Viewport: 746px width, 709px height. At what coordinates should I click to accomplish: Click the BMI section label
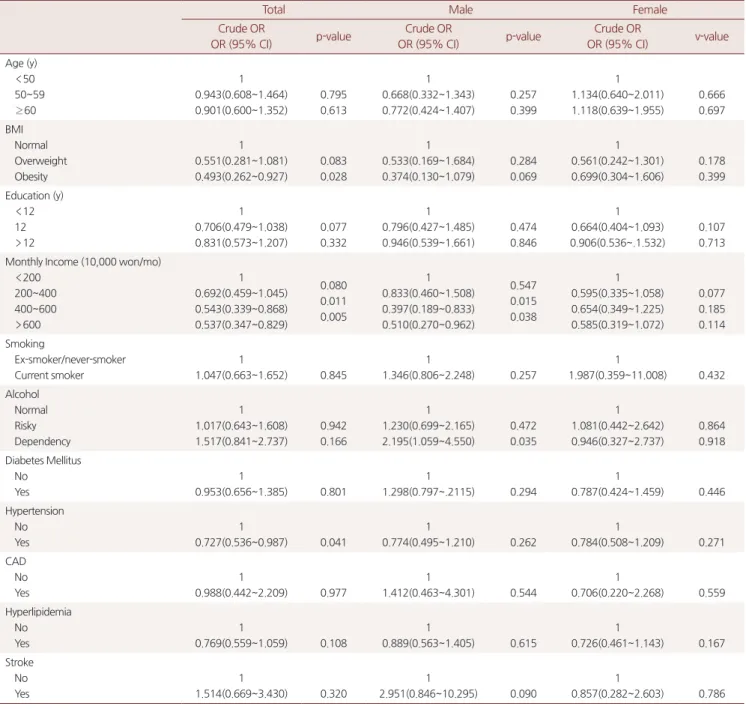click(x=14, y=129)
